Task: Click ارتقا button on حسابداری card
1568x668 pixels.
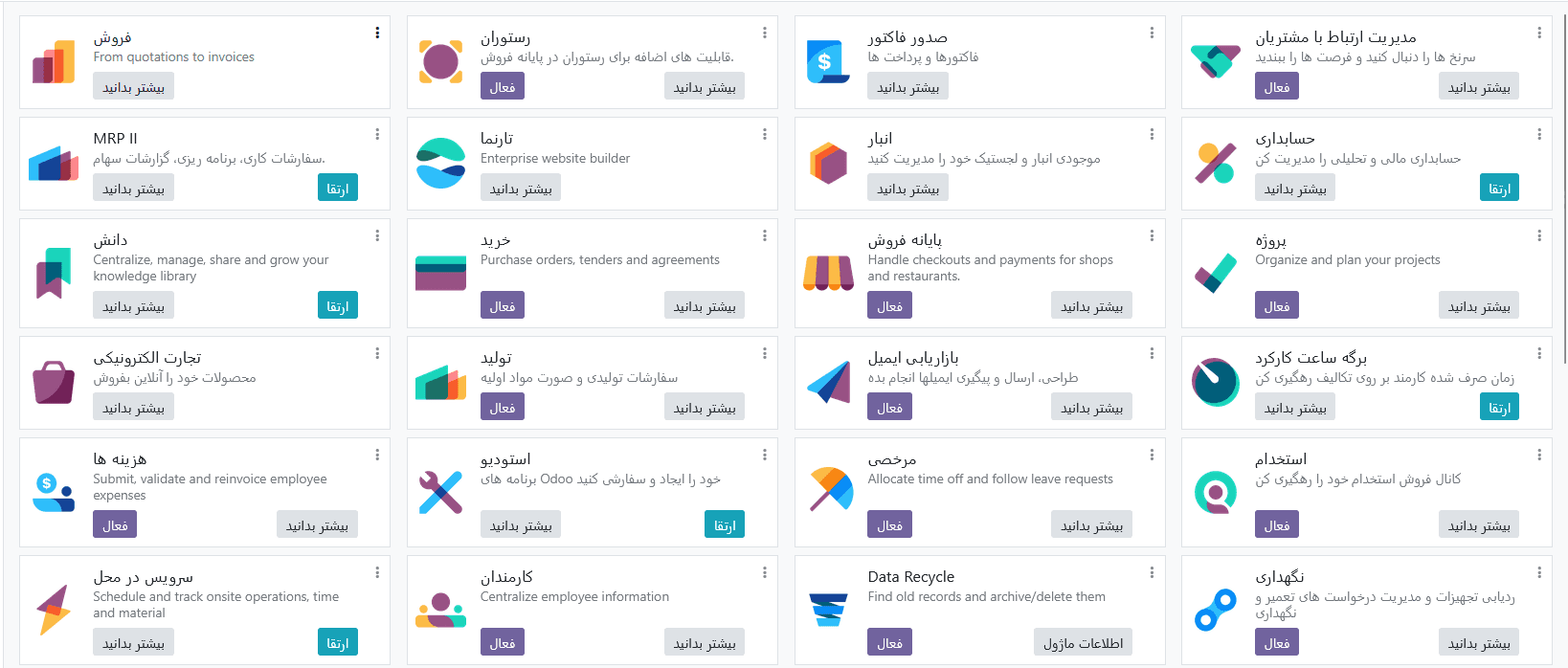Action: (x=1499, y=188)
